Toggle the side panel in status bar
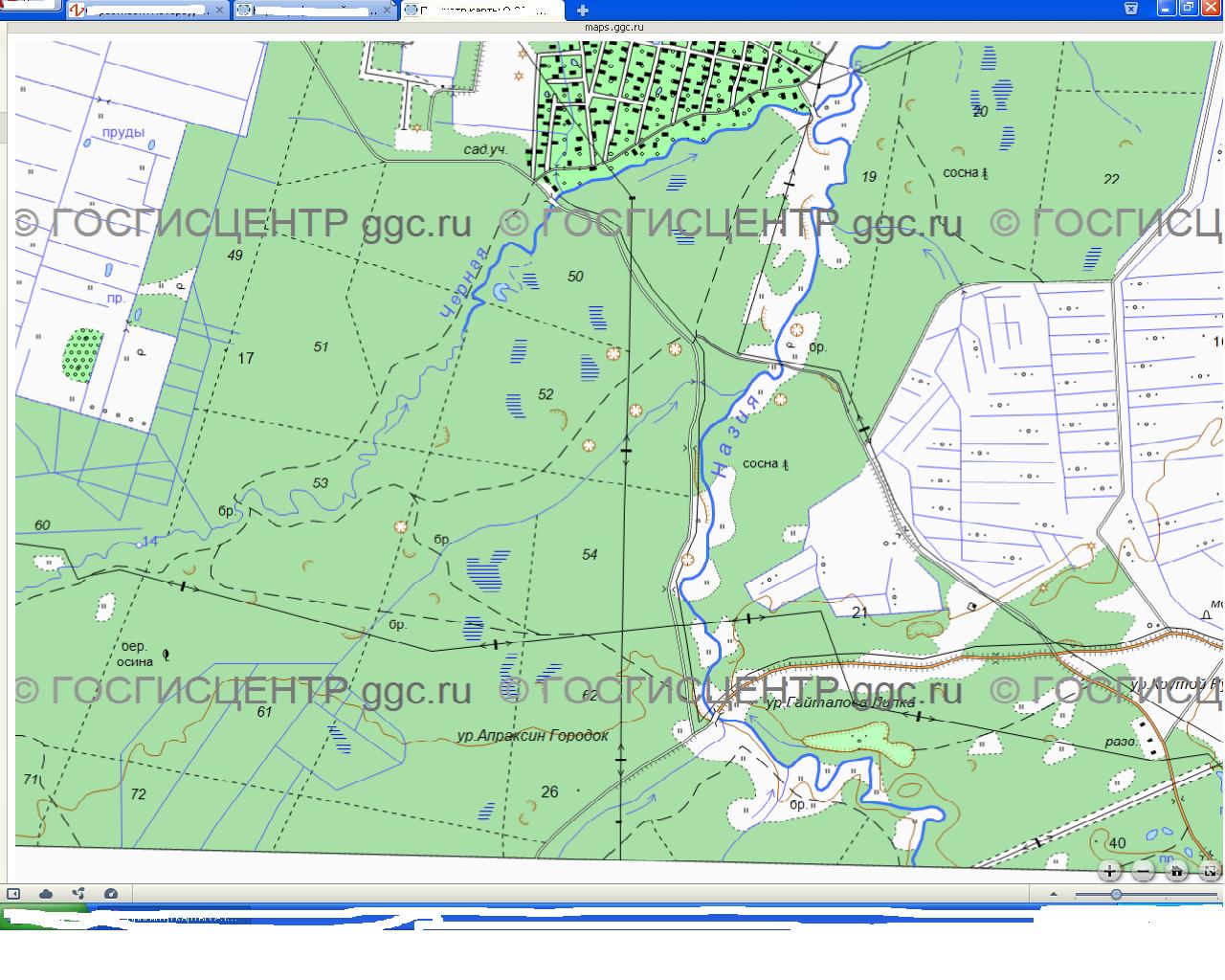 click(x=13, y=894)
